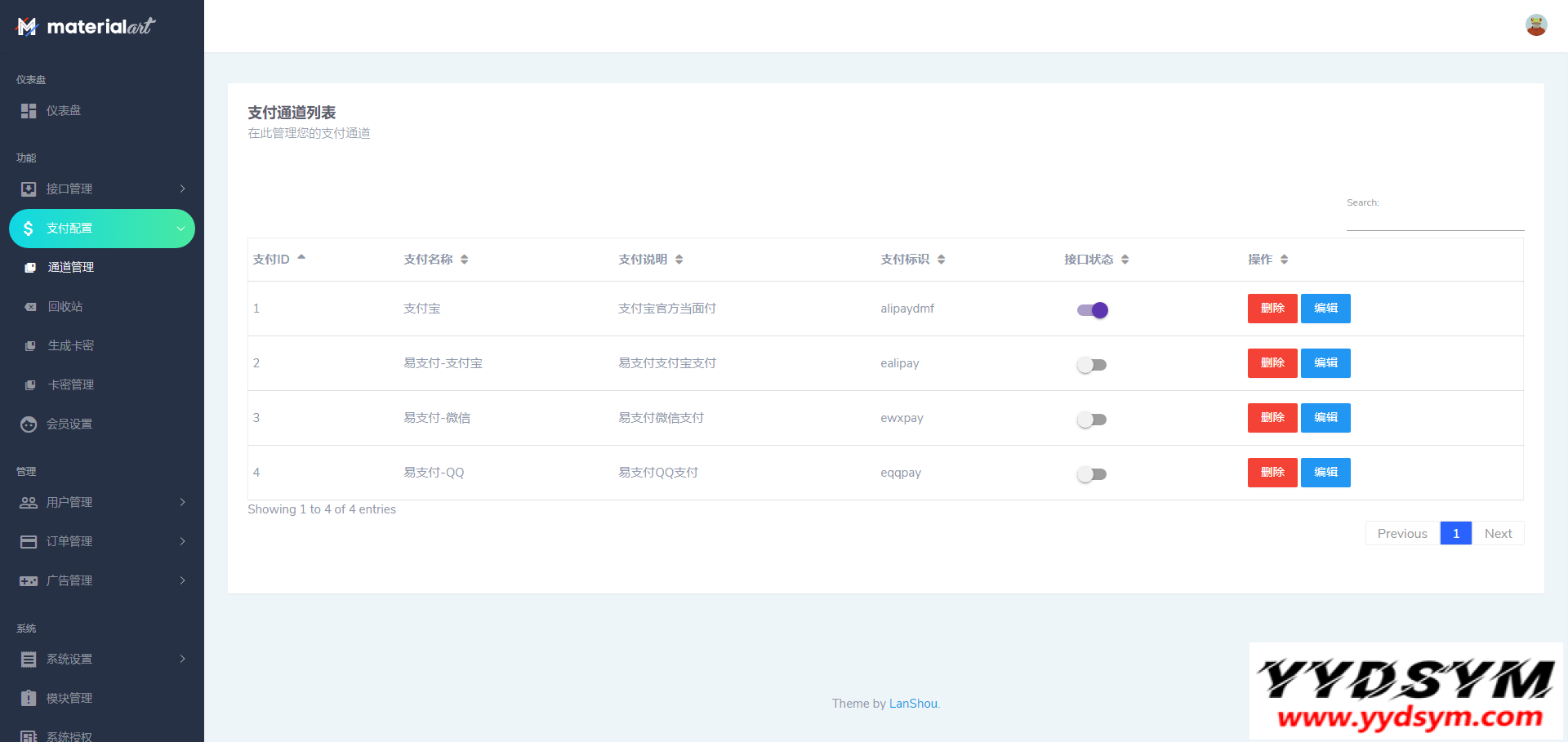The image size is (1568, 742).
Task: Enable the 易支付-微信 ewxpay status toggle
Action: coord(1092,420)
